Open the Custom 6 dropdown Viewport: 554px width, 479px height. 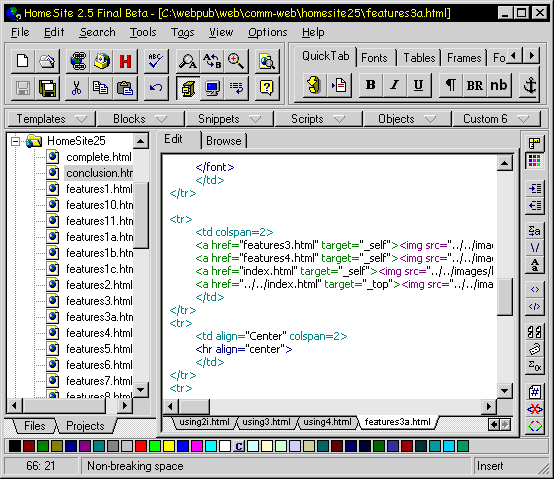(x=496, y=119)
